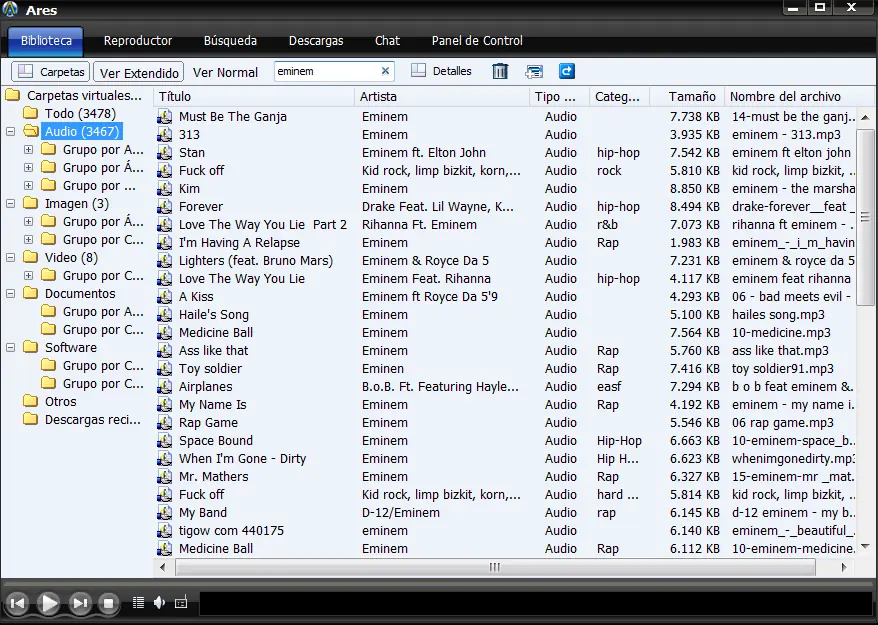Screen dimensions: 878x625
Task: Click the trash can delete icon
Action: [501, 71]
